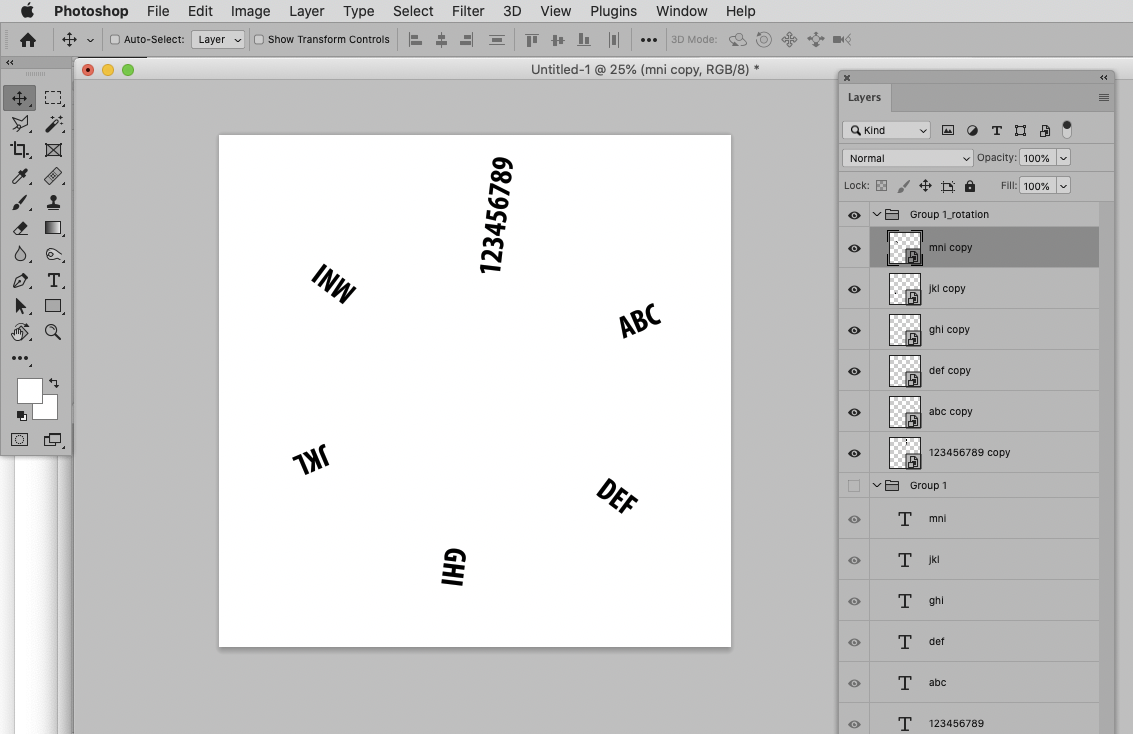Viewport: 1133px width, 734px height.
Task: Select the Rectangular Marquee tool
Action: pyautogui.click(x=53, y=97)
